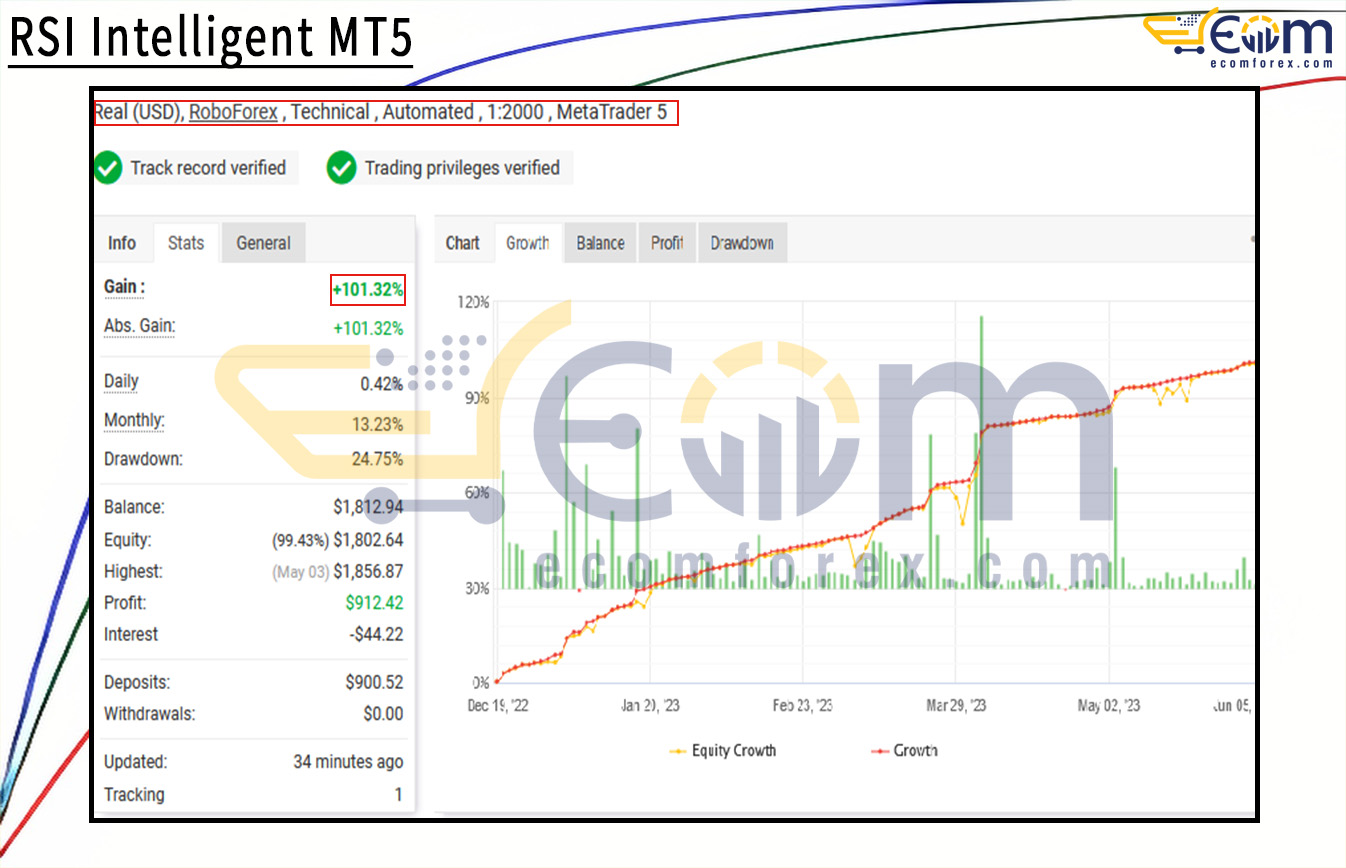Select the Stats tab
This screenshot has height=868, width=1346.
pyautogui.click(x=186, y=243)
